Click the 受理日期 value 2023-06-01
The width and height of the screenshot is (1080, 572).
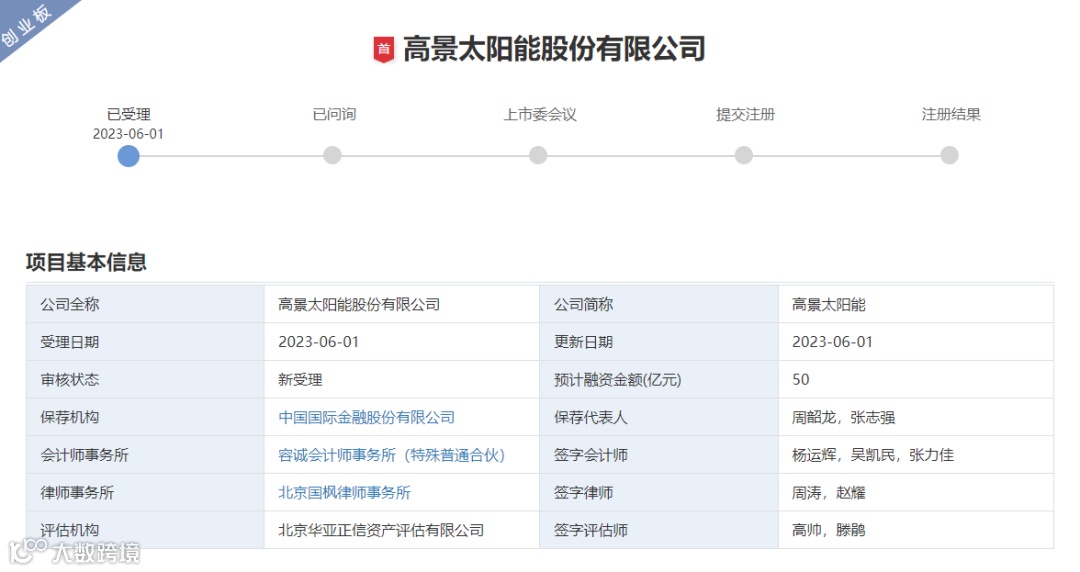tap(319, 342)
